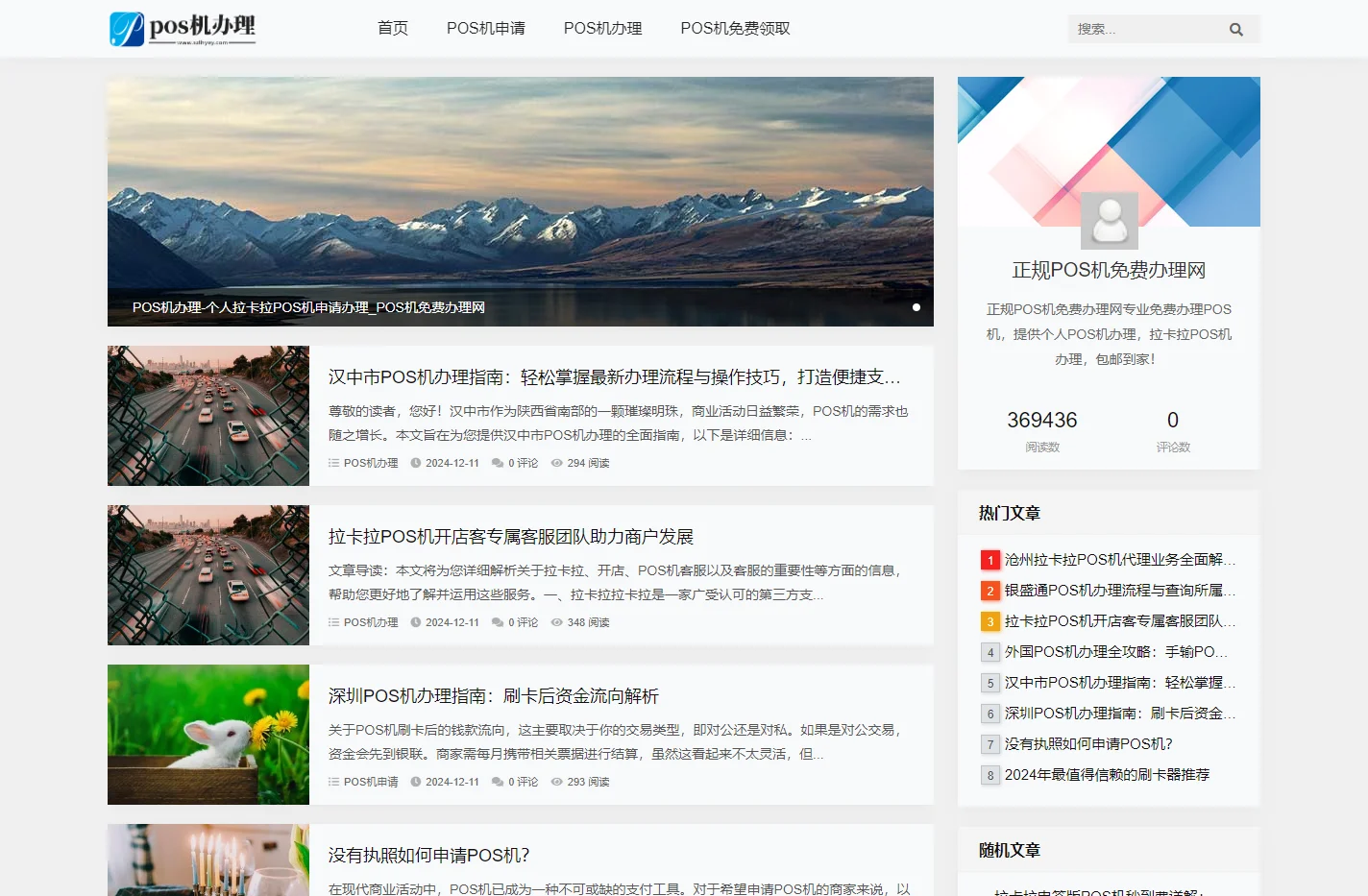Click rank 8 badge in 热门文章
This screenshot has width=1368, height=896.
[989, 775]
